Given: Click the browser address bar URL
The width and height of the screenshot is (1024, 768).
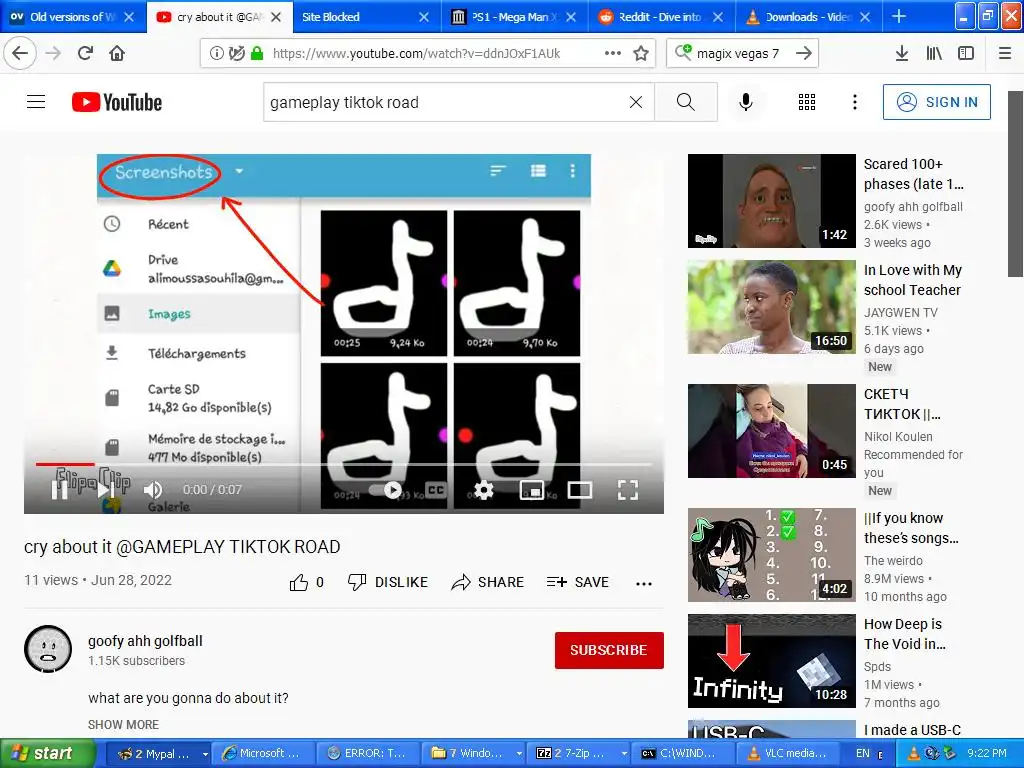Looking at the screenshot, I should point(416,54).
